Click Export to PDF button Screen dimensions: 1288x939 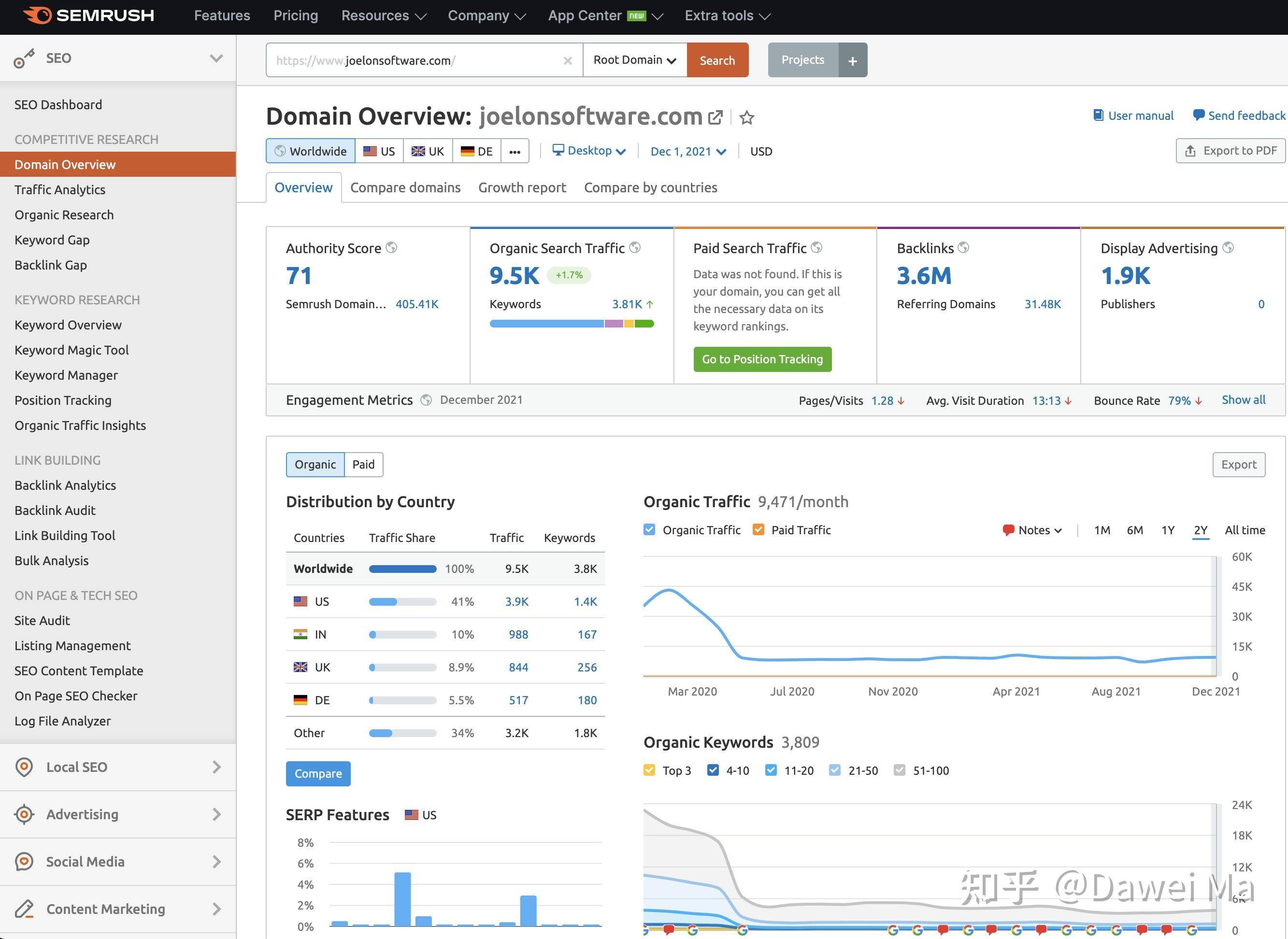[1231, 151]
